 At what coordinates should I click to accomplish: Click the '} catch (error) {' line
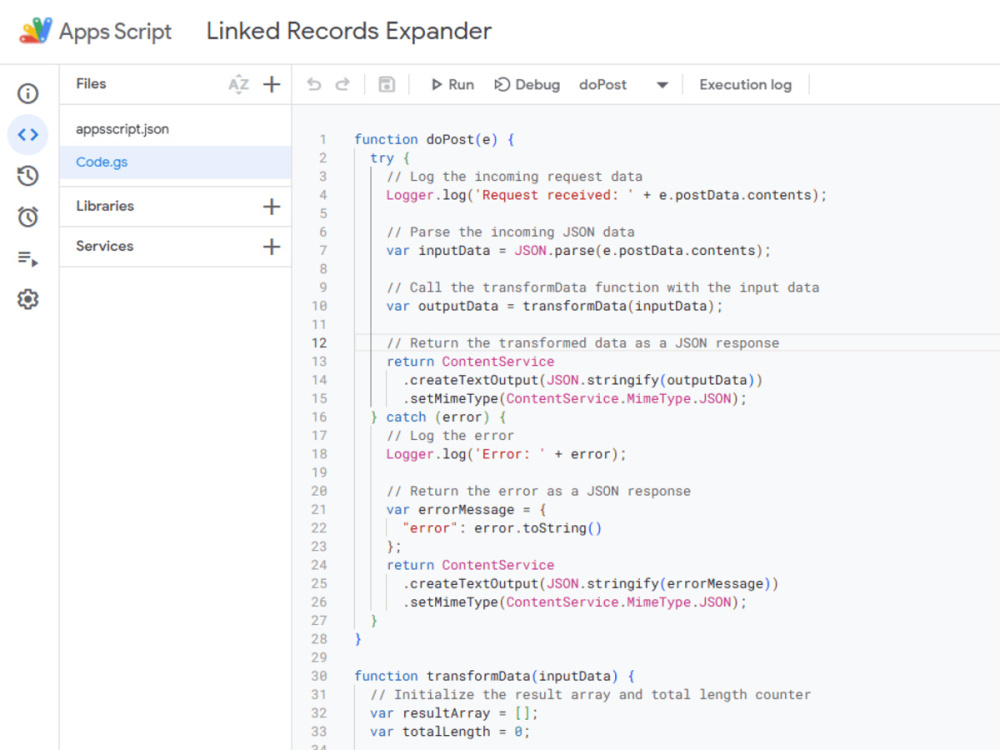[x=439, y=417]
